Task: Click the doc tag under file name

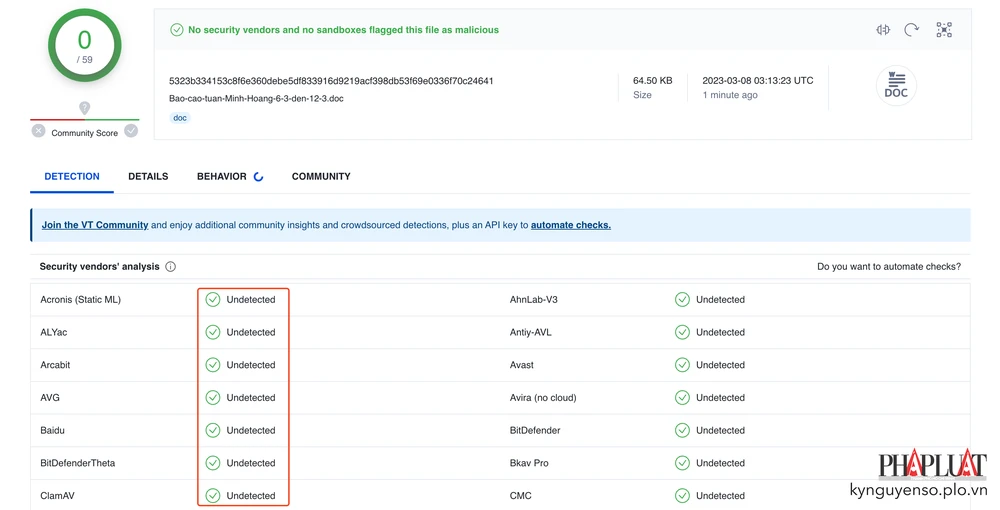Action: pyautogui.click(x=180, y=118)
